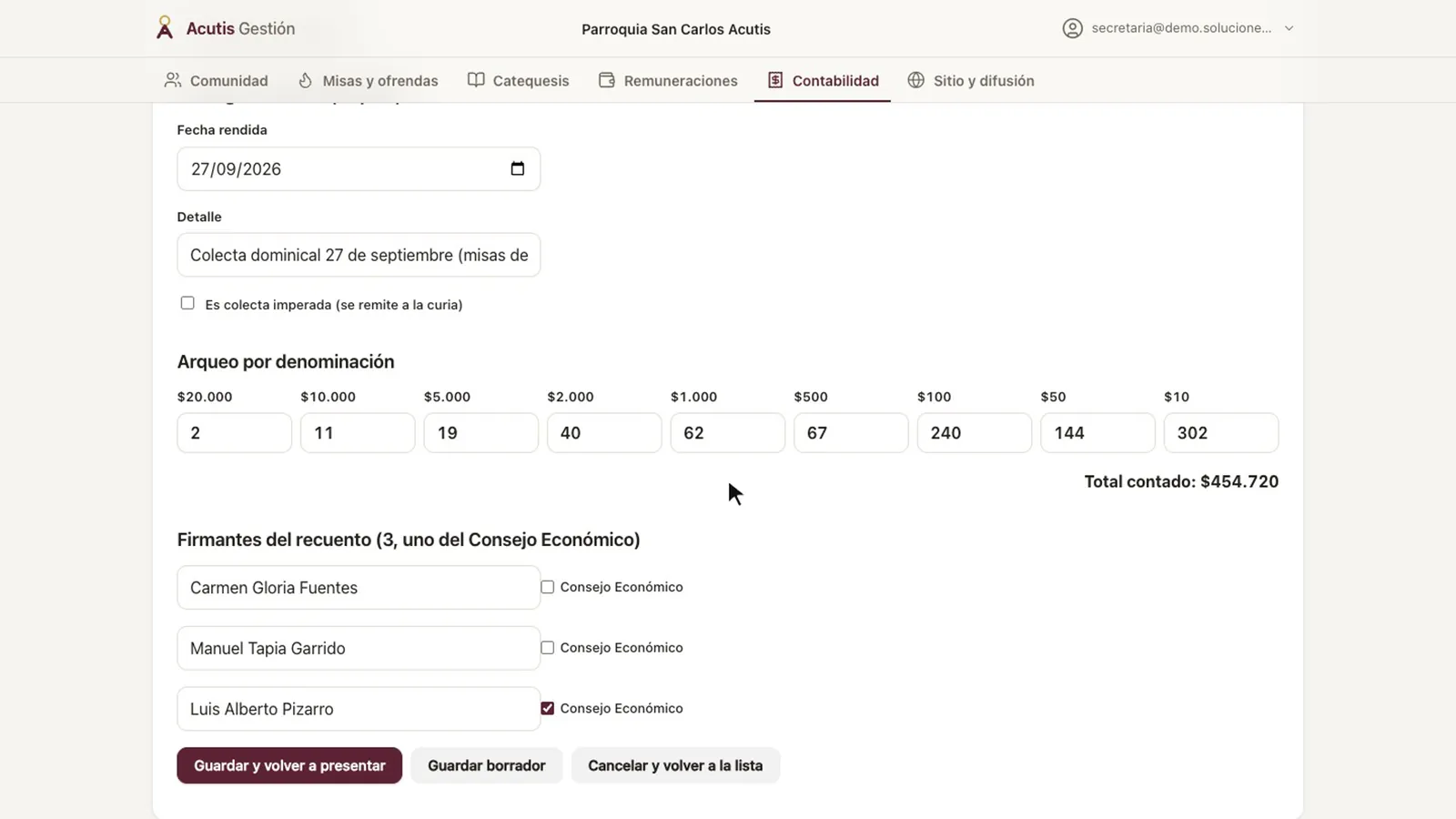Check Consejo Económico for Carmen Gloria Fuentes
Viewport: 1456px width, 819px height.
[x=548, y=587]
